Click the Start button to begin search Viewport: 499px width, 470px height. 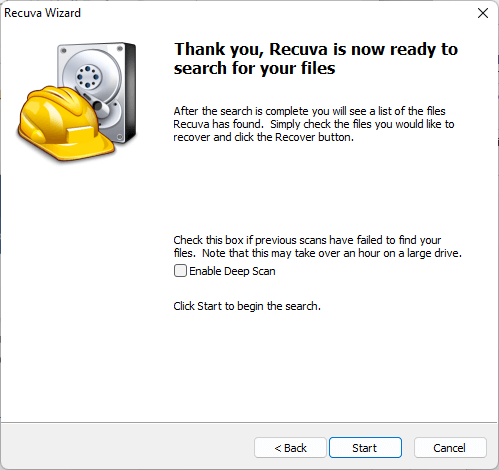[x=365, y=448]
